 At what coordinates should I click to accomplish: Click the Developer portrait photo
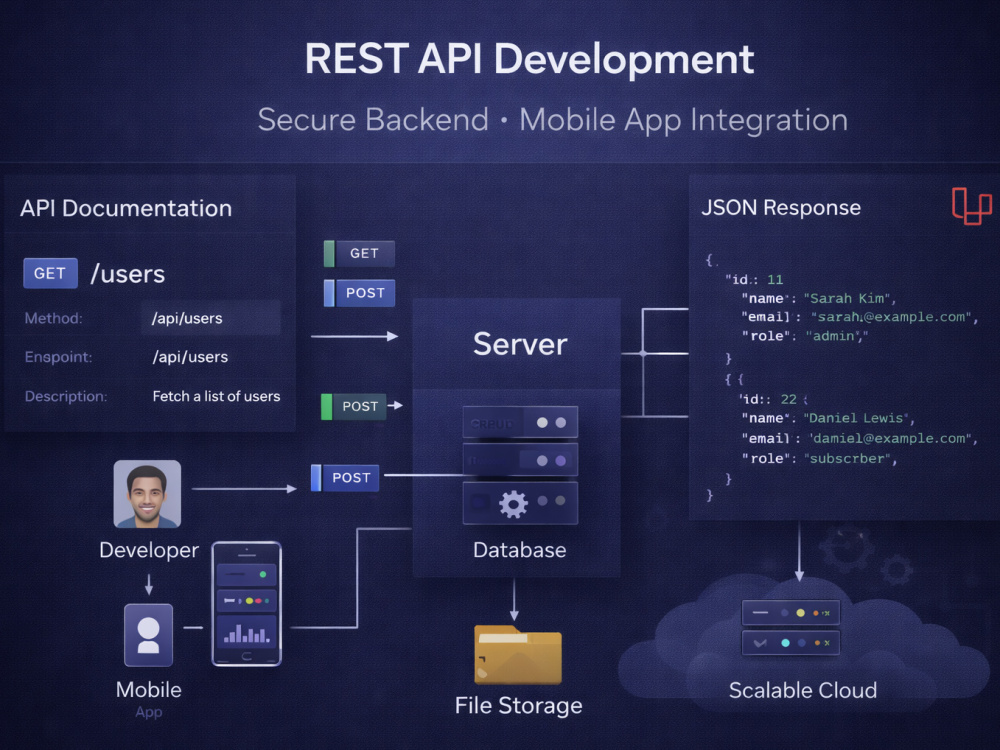point(147,494)
